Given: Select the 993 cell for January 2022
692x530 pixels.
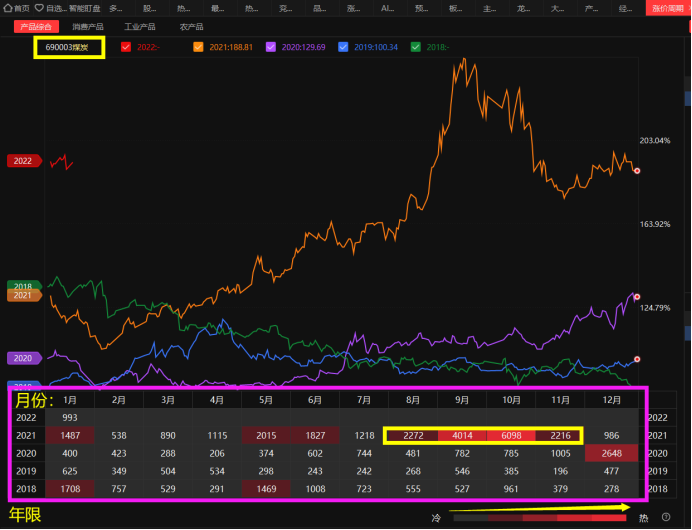Looking at the screenshot, I should pos(70,417).
